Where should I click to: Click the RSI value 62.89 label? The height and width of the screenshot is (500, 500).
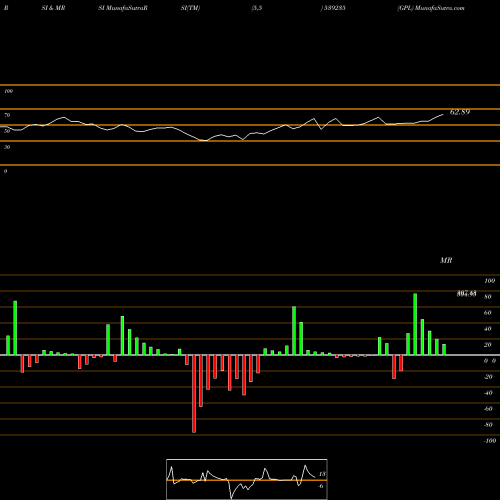click(x=460, y=112)
